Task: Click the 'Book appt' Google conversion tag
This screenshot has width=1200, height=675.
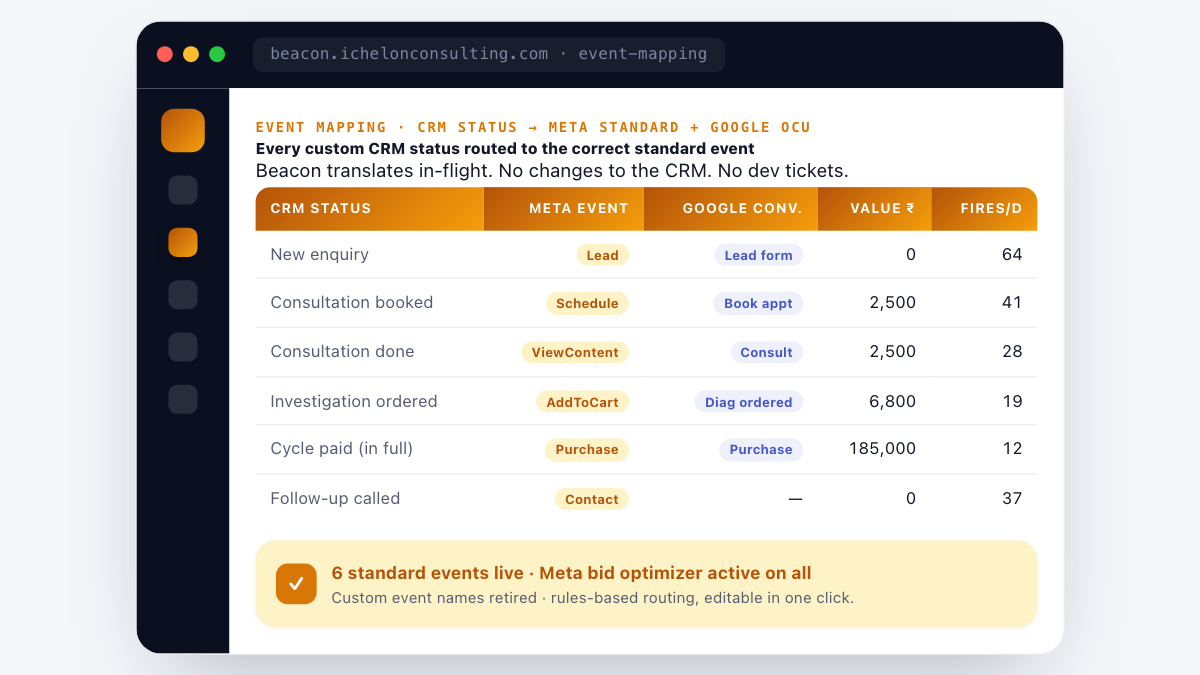Action: pyautogui.click(x=758, y=303)
